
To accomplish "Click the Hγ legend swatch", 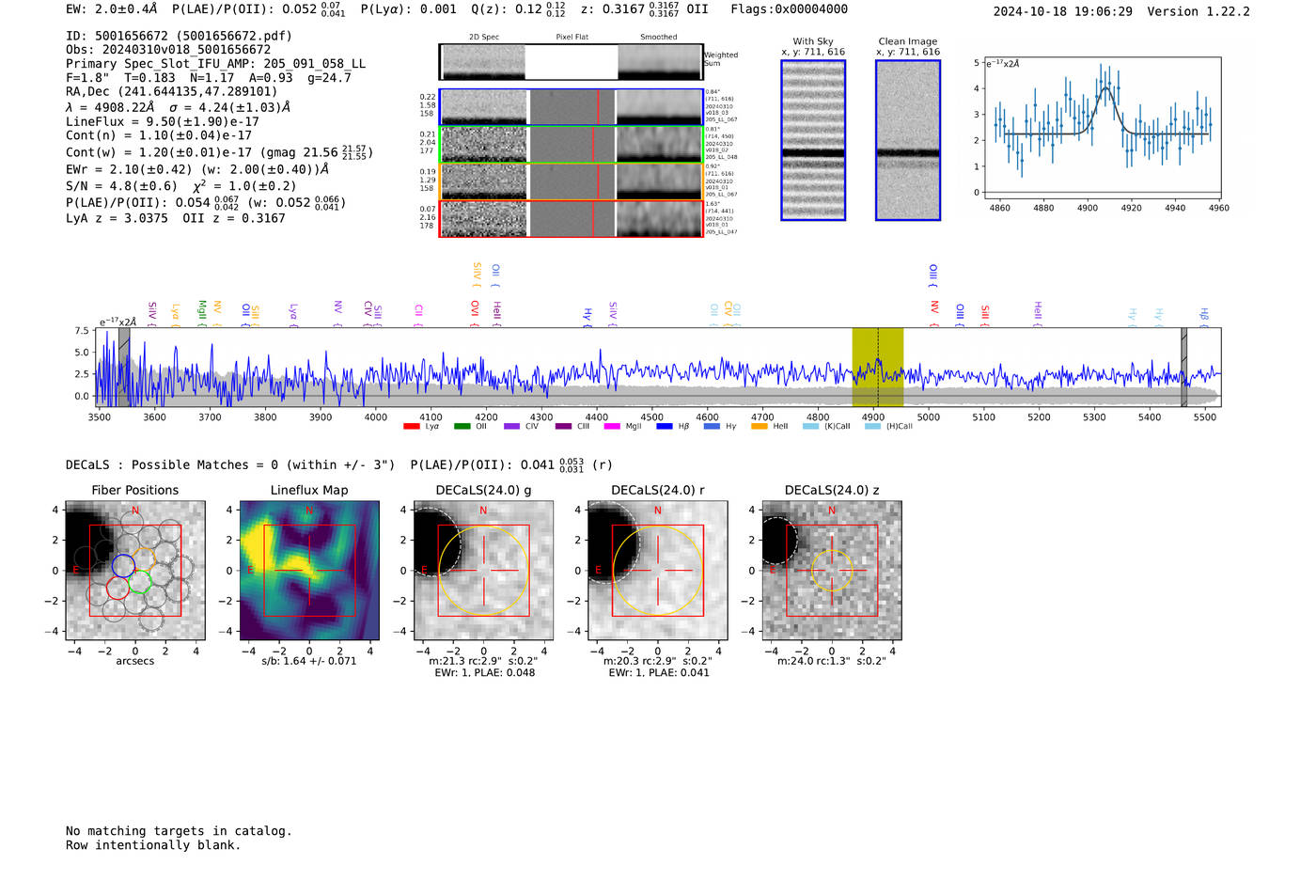I will pos(712,427).
